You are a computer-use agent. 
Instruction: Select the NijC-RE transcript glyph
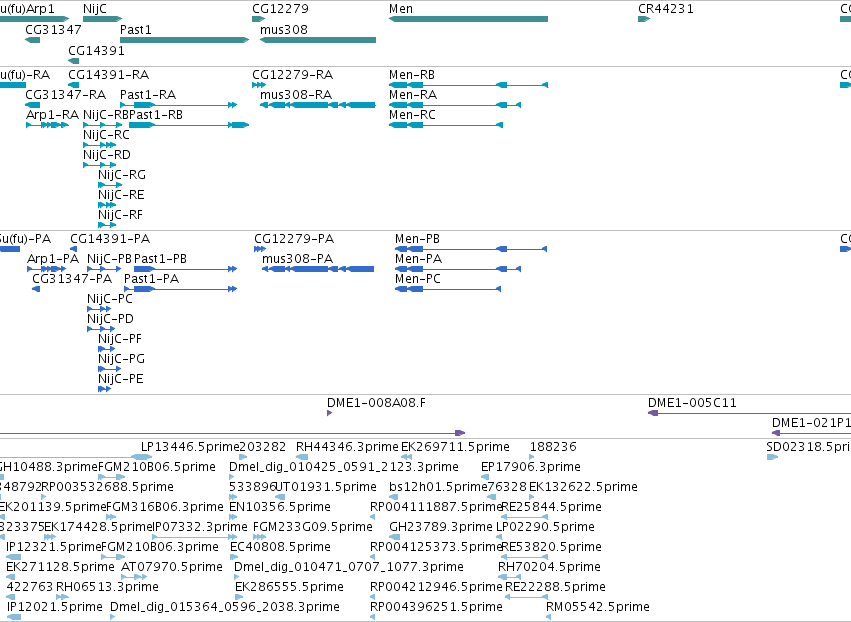[107, 205]
